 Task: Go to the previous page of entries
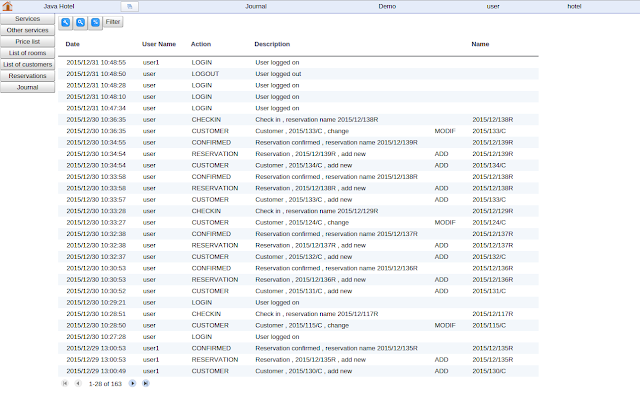tap(78, 383)
